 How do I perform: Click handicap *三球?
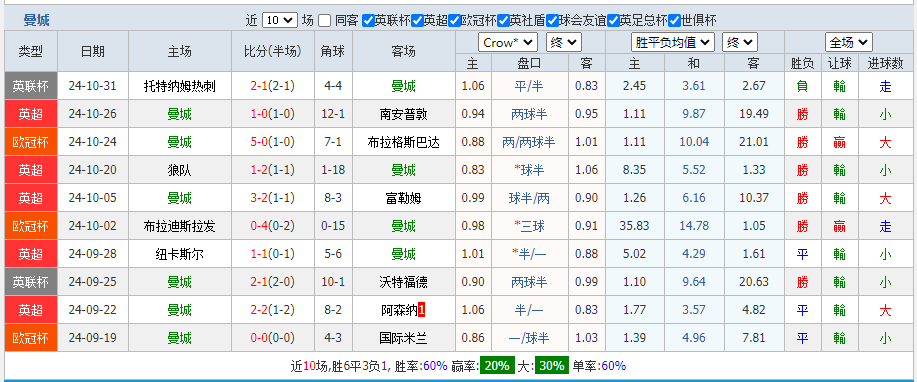coord(529,226)
